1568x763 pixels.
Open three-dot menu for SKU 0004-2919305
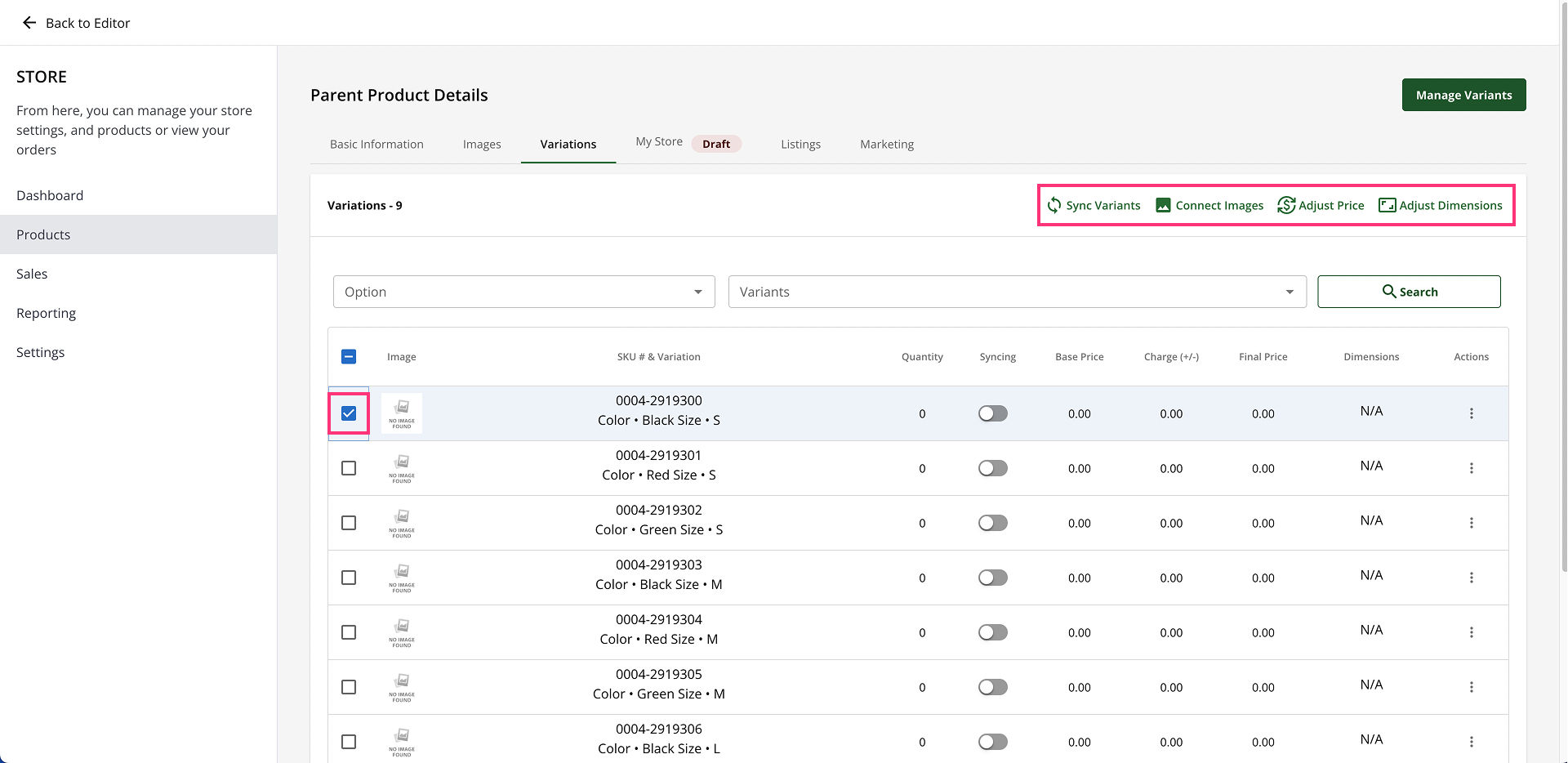(x=1471, y=687)
